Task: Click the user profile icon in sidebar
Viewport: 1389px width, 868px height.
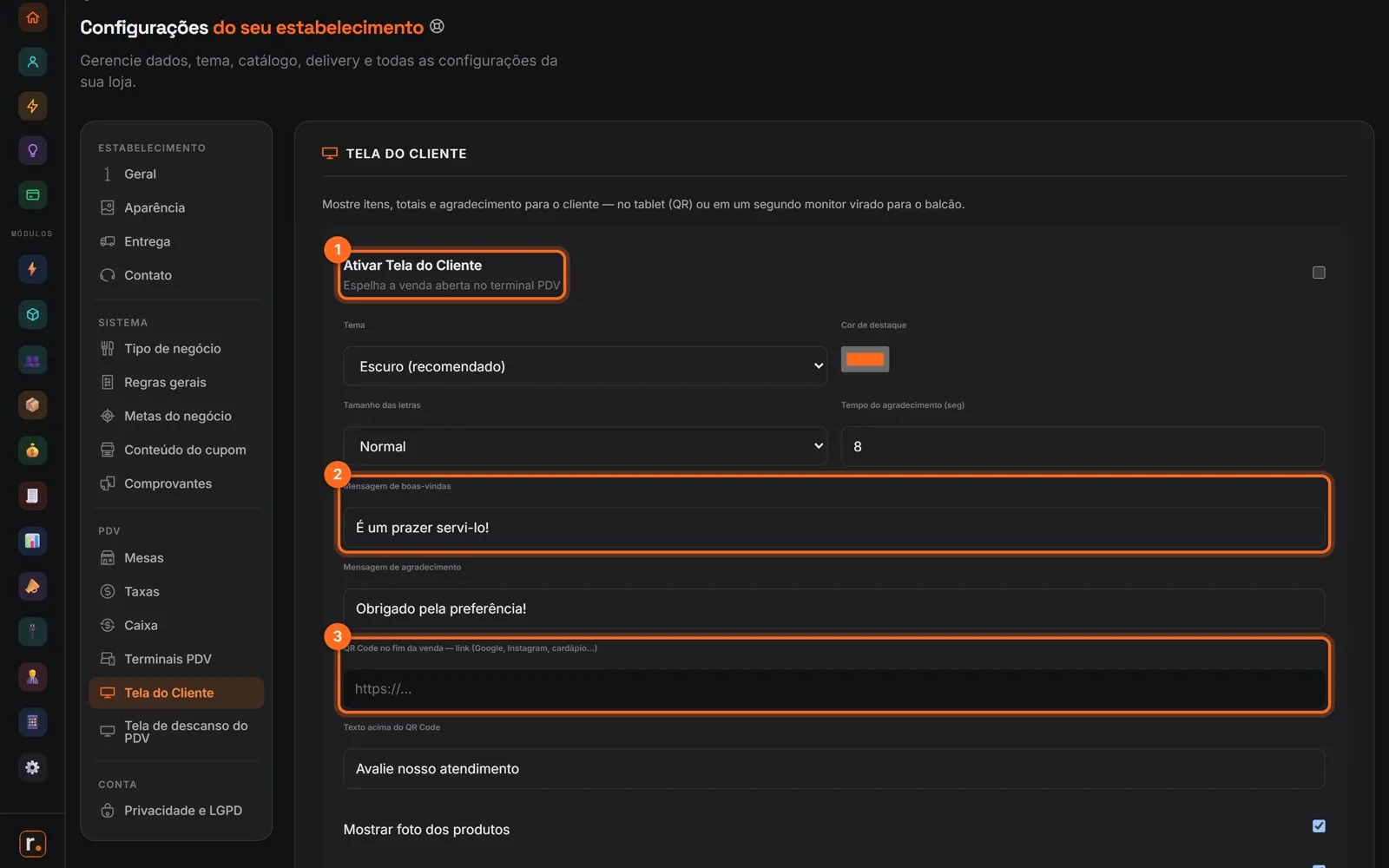Action: pyautogui.click(x=32, y=62)
